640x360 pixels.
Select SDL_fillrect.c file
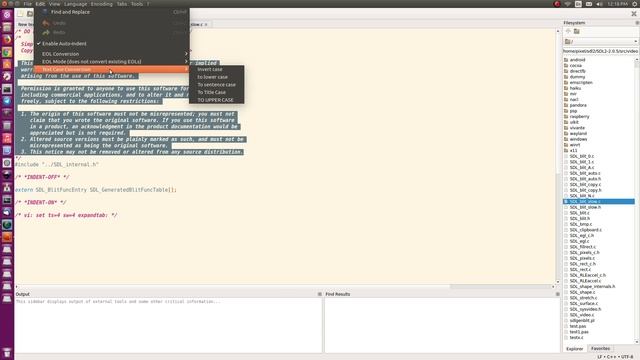(x=582, y=247)
